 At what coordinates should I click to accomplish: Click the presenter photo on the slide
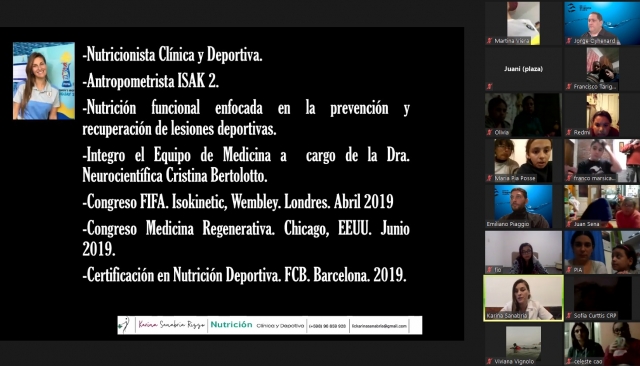(x=44, y=81)
